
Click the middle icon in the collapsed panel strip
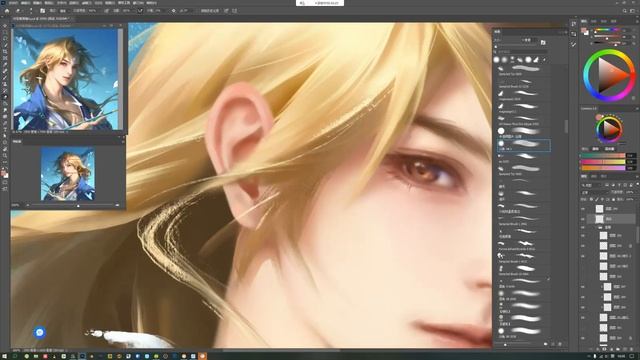573,34
